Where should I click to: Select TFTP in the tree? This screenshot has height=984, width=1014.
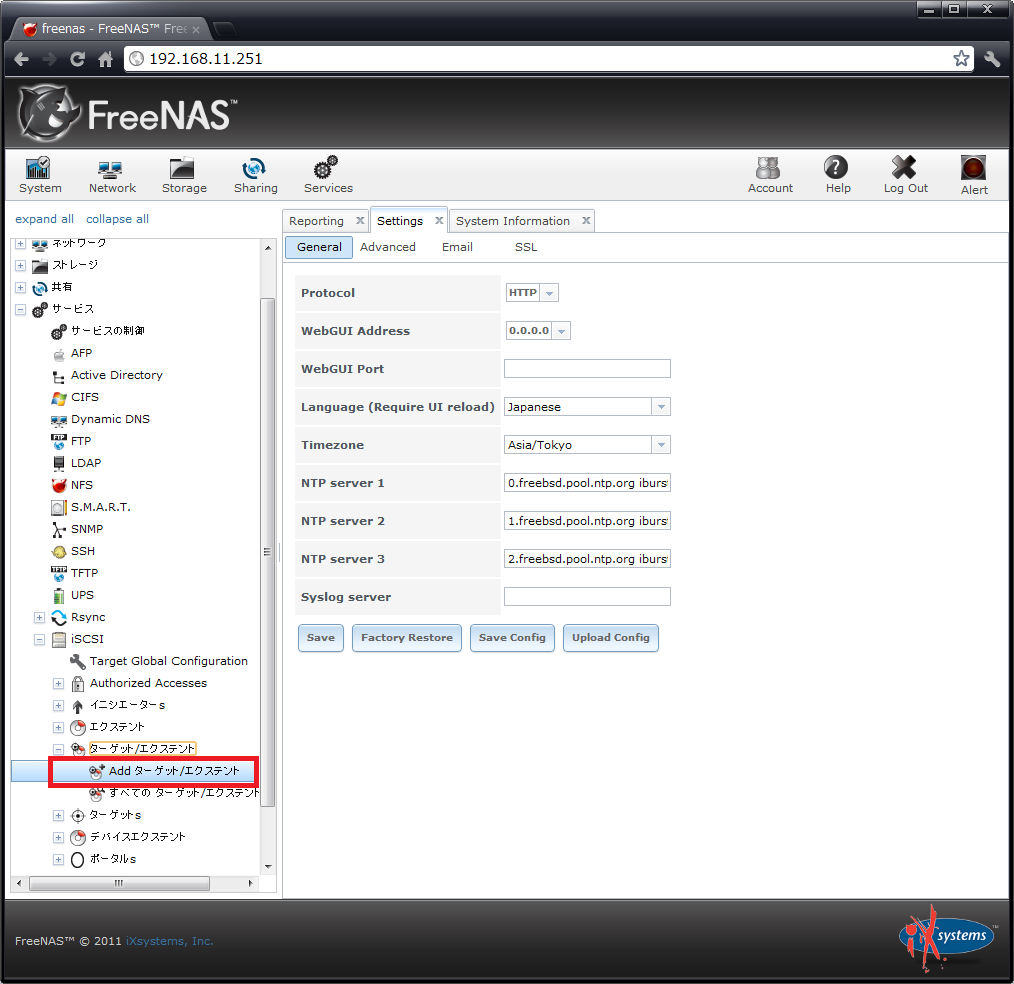coord(84,573)
